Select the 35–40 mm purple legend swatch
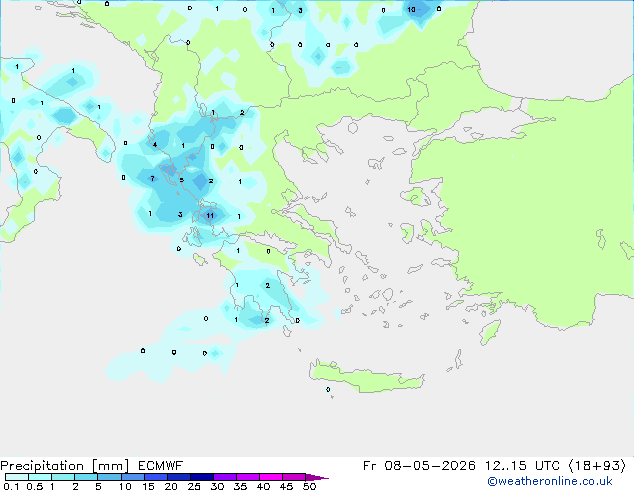 point(248,477)
